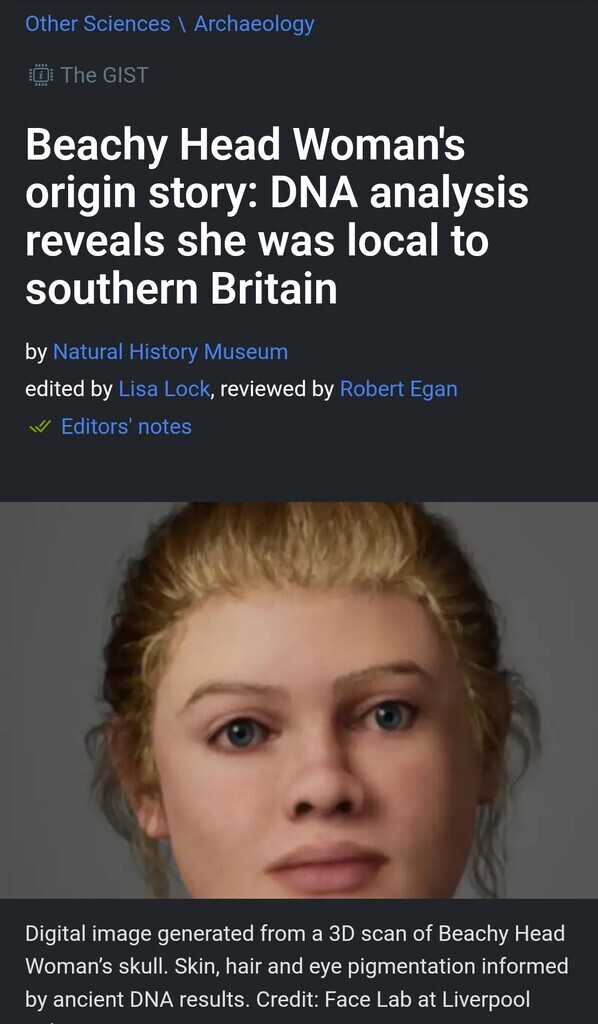Open the facial reconstruction image
The image size is (598, 1024).
pyautogui.click(x=299, y=700)
